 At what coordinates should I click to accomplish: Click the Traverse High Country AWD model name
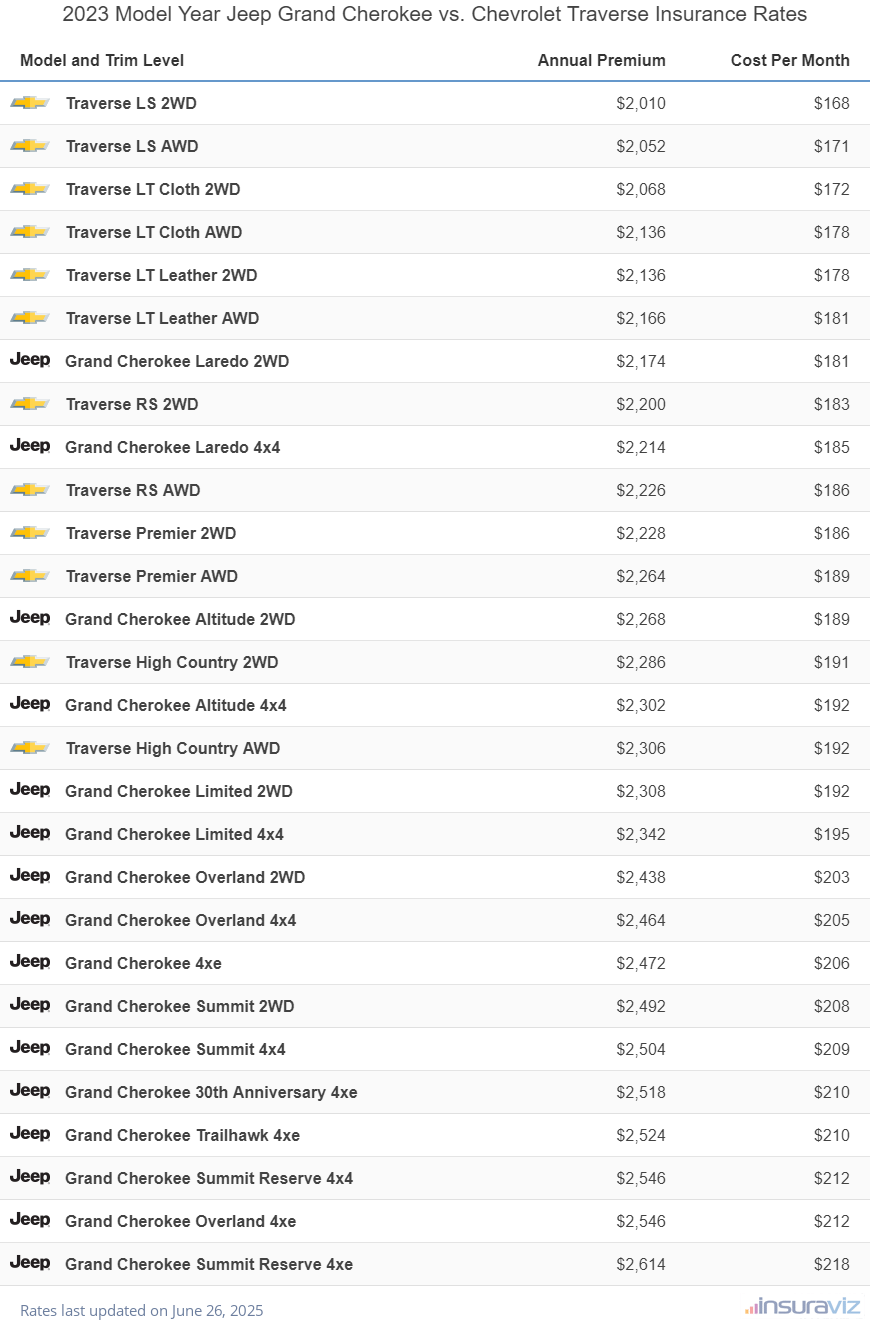pyautogui.click(x=173, y=748)
